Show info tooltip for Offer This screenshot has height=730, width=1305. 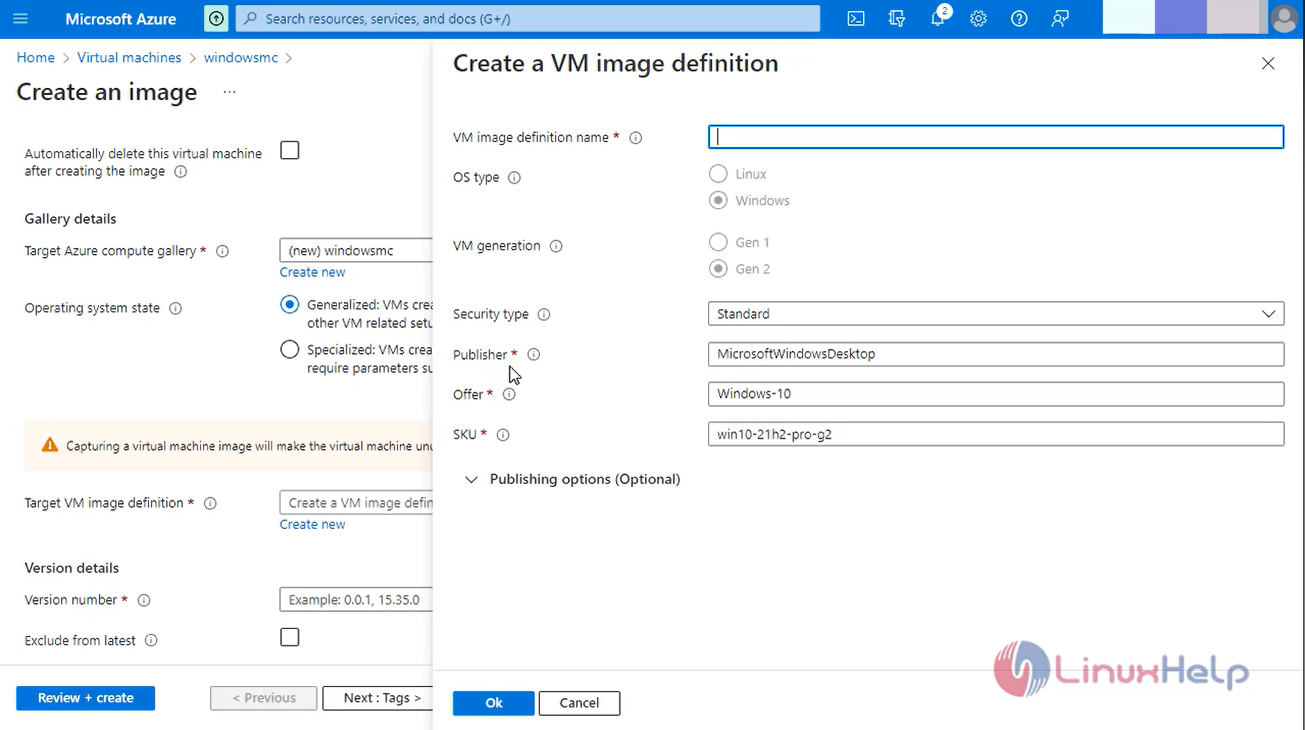tap(509, 394)
